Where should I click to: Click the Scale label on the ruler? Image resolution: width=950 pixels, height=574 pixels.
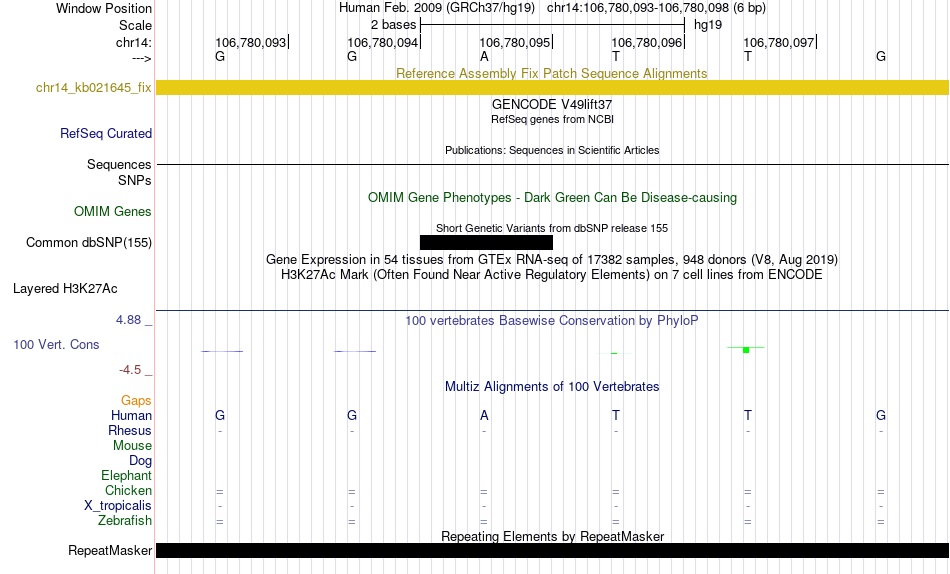coord(135,25)
